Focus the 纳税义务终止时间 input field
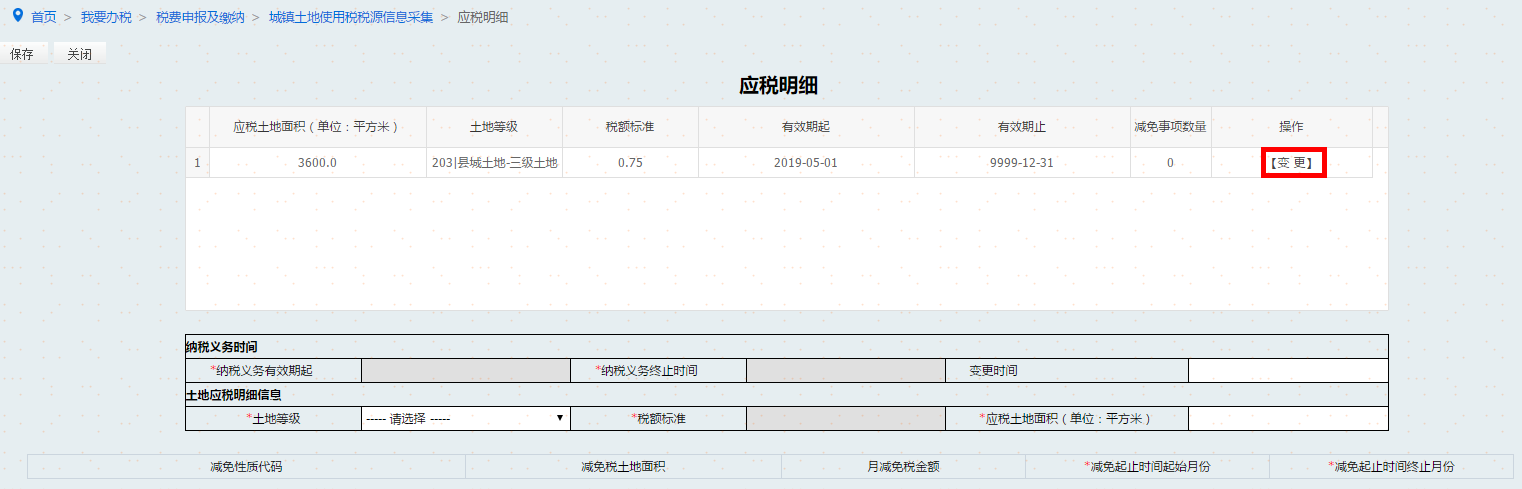Viewport: 1522px width, 489px height. tap(845, 371)
